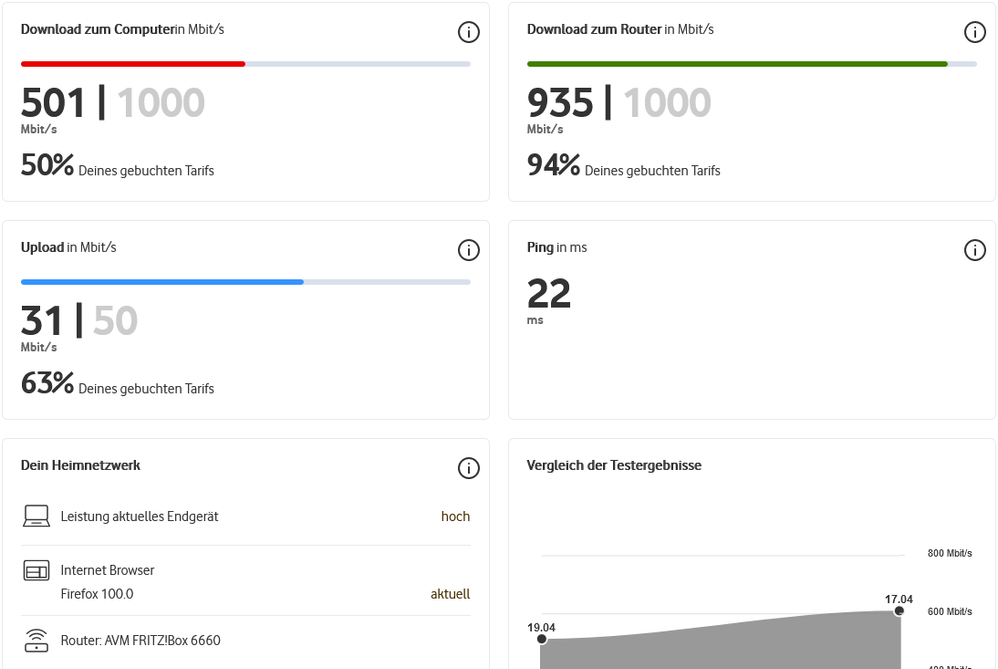Click the laptop icon for Endgerät

(x=36, y=517)
